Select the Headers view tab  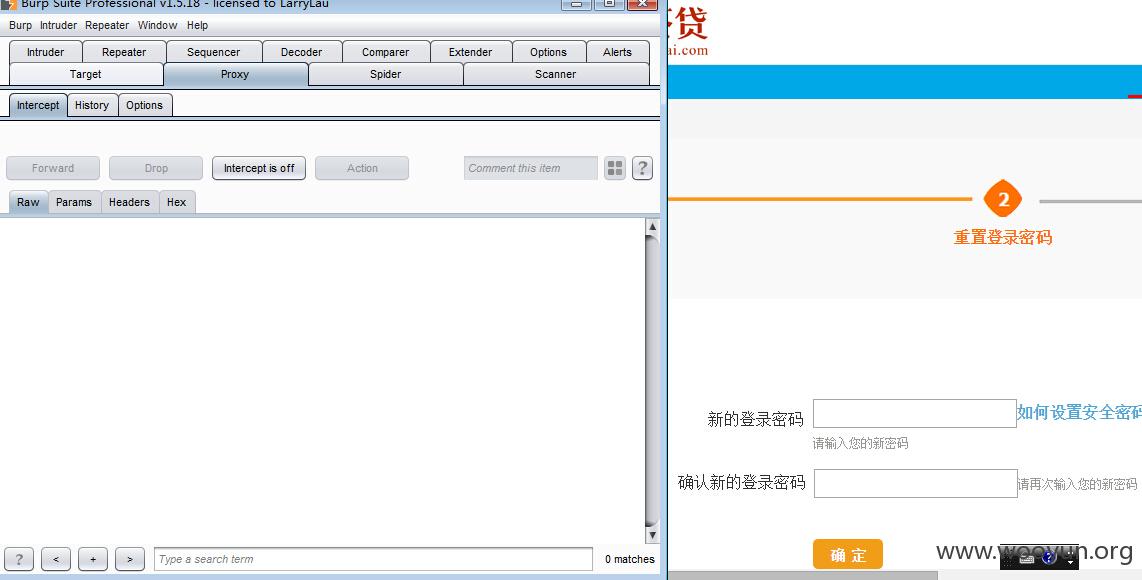130,202
